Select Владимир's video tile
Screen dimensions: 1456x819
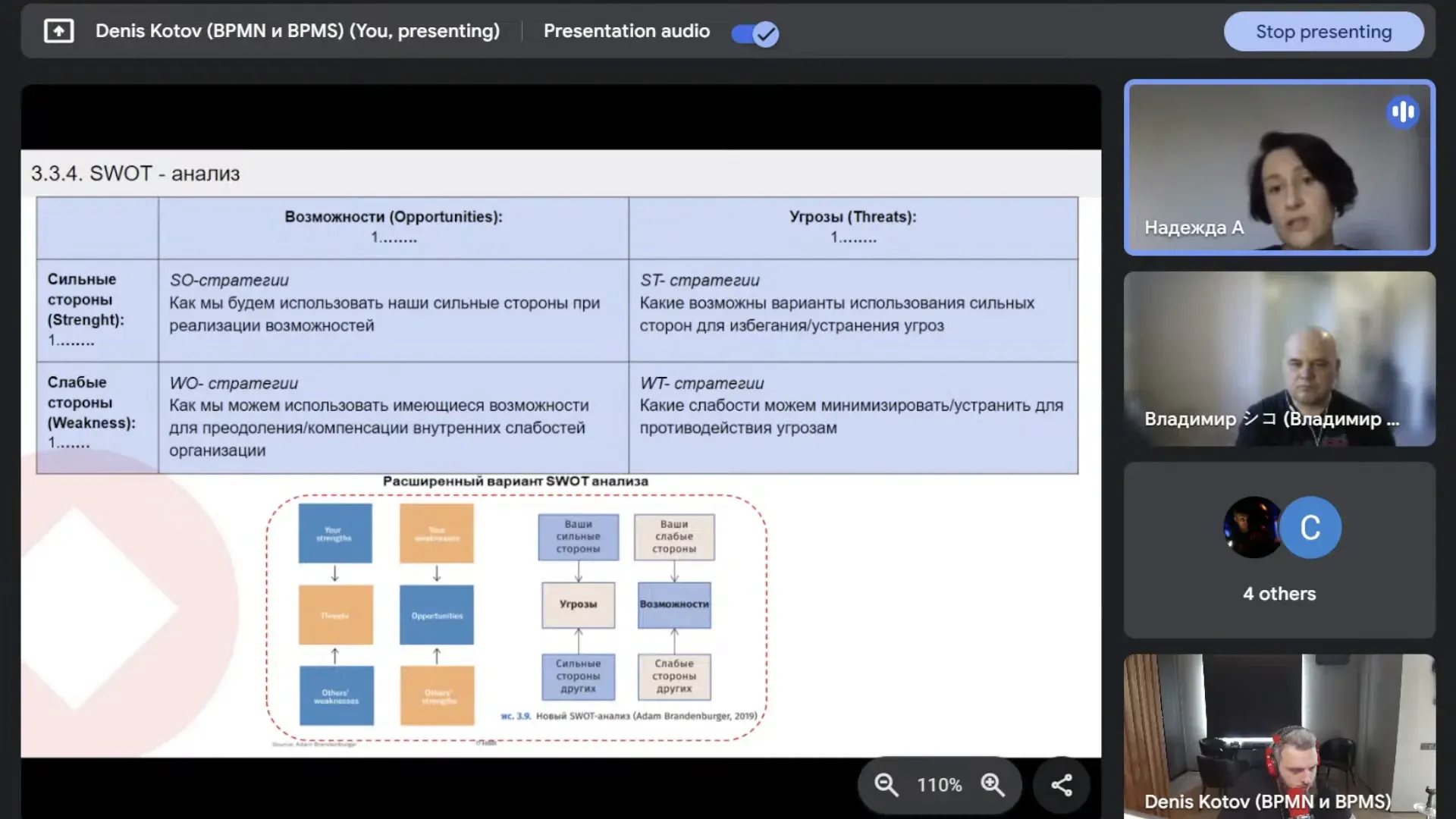1279,359
